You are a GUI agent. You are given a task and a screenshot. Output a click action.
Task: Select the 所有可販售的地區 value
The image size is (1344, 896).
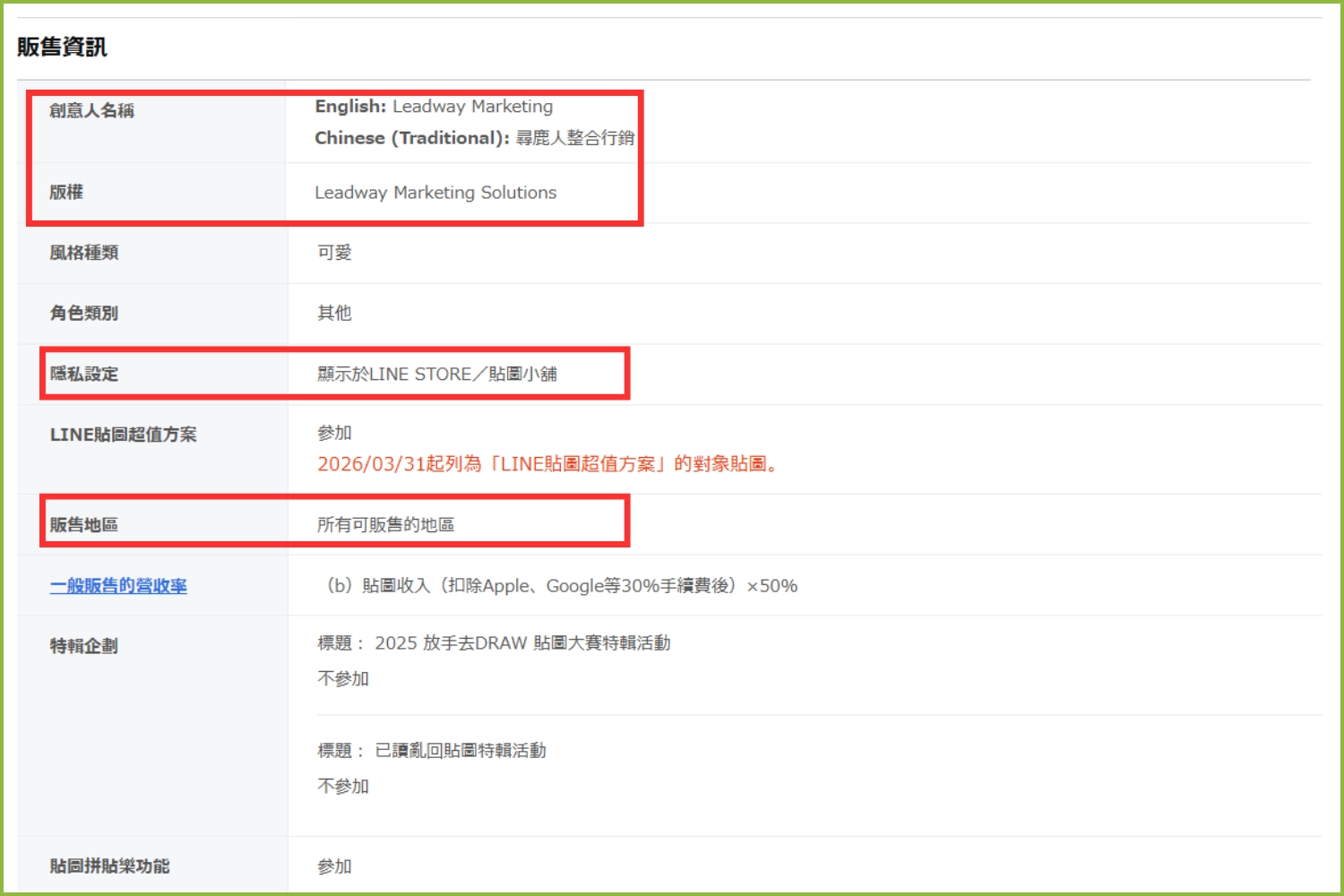[x=385, y=524]
